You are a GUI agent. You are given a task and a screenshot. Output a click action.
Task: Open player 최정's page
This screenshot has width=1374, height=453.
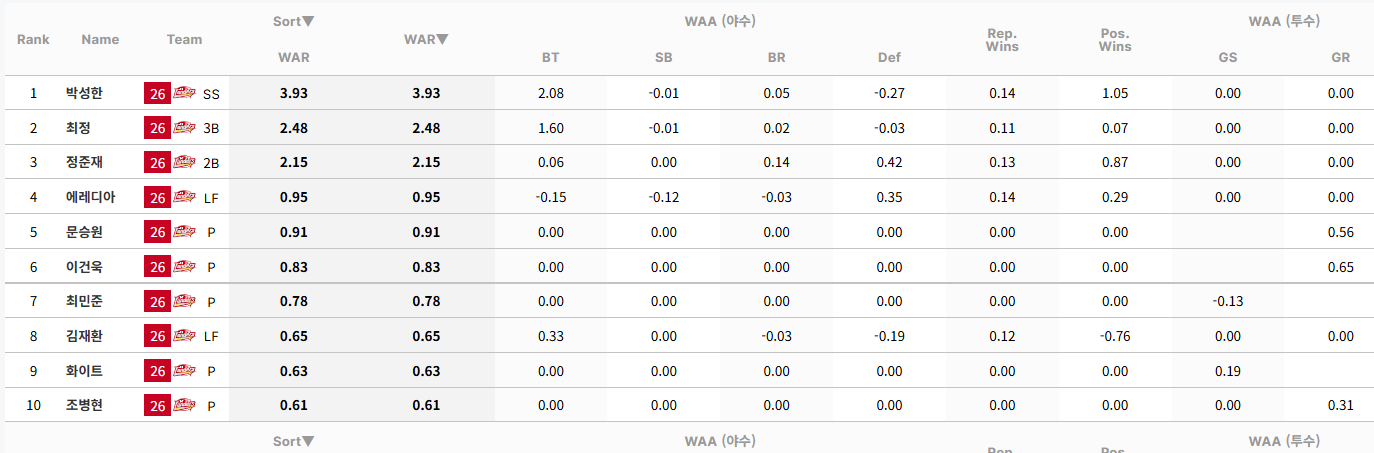tap(78, 128)
